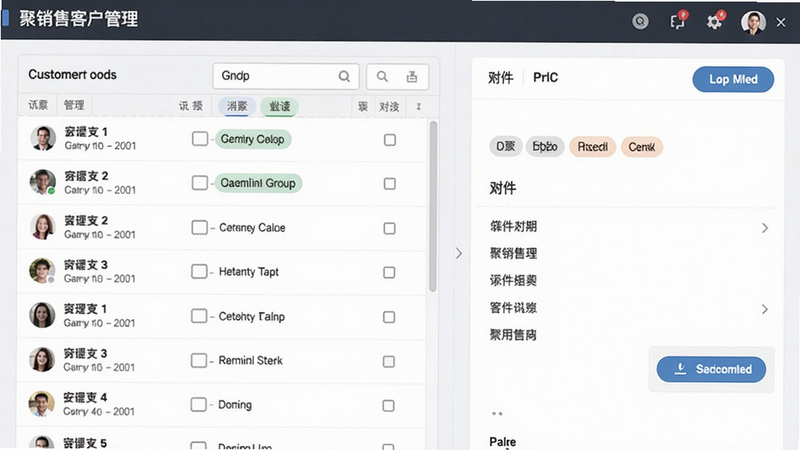Tick the left checkbox in the Cetehty Talnp row

(199, 316)
